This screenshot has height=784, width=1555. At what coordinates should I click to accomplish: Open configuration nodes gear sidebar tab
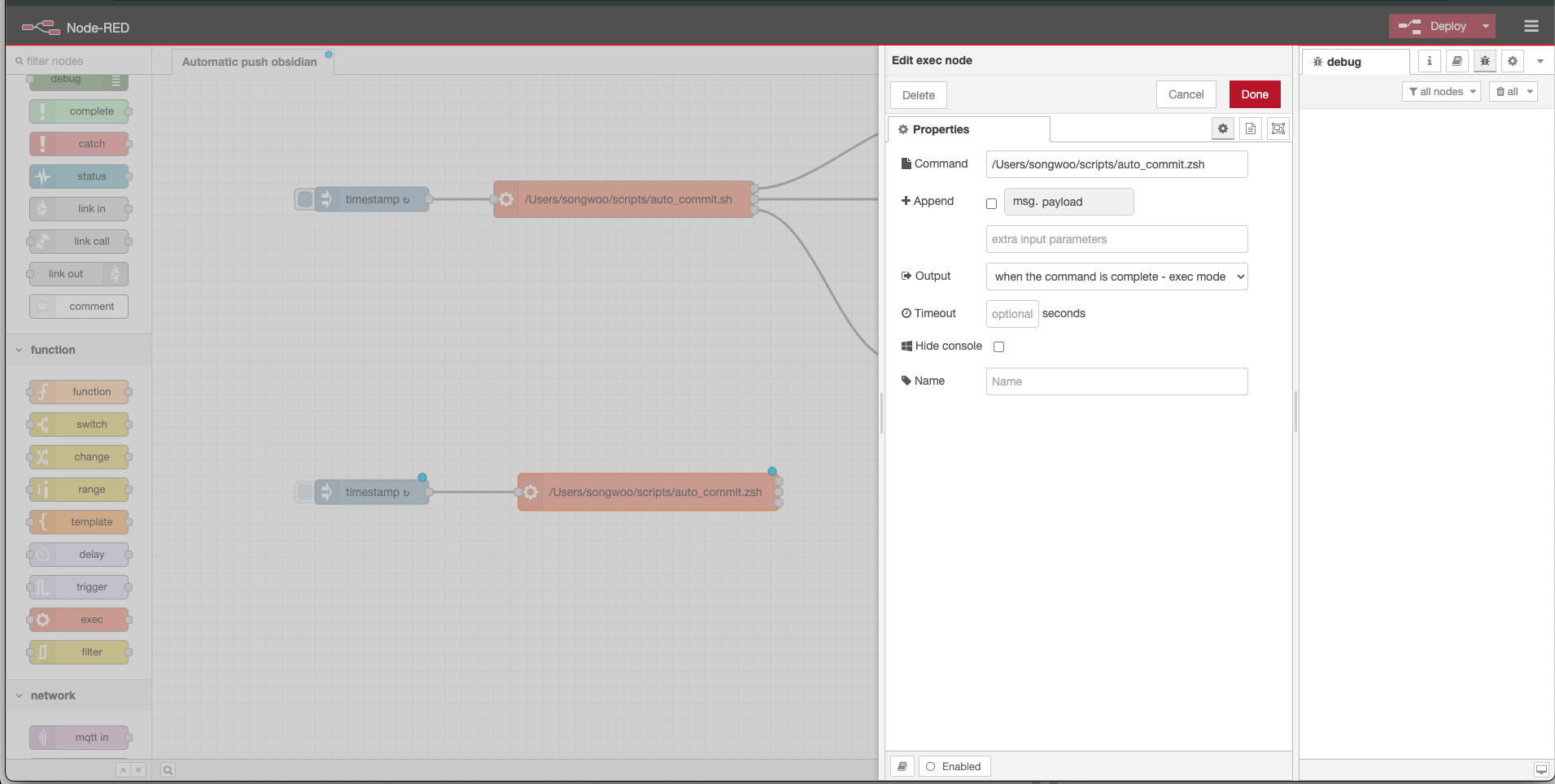1513,61
